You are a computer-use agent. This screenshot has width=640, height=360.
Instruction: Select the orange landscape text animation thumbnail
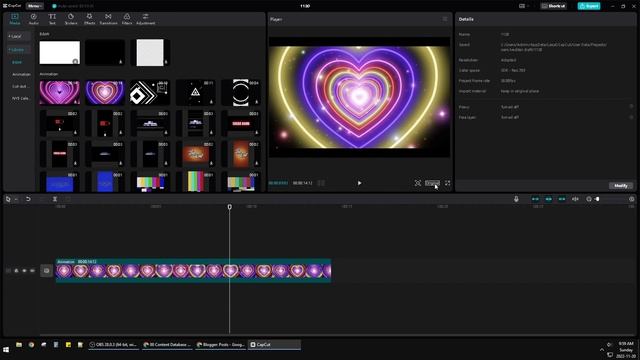coord(196,154)
